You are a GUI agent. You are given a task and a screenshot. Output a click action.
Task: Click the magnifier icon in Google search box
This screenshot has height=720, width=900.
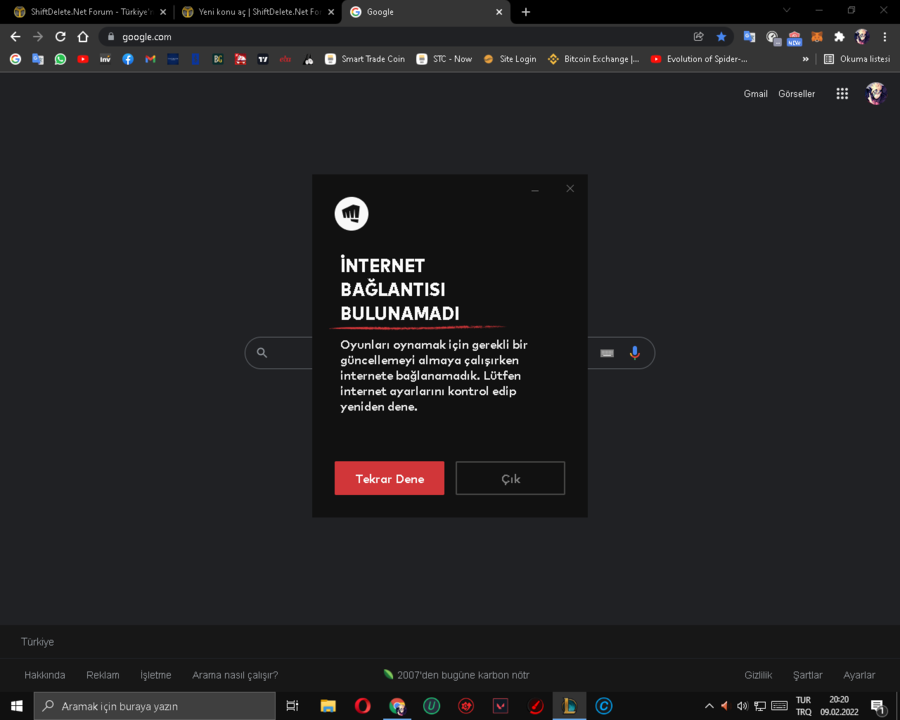click(x=262, y=353)
